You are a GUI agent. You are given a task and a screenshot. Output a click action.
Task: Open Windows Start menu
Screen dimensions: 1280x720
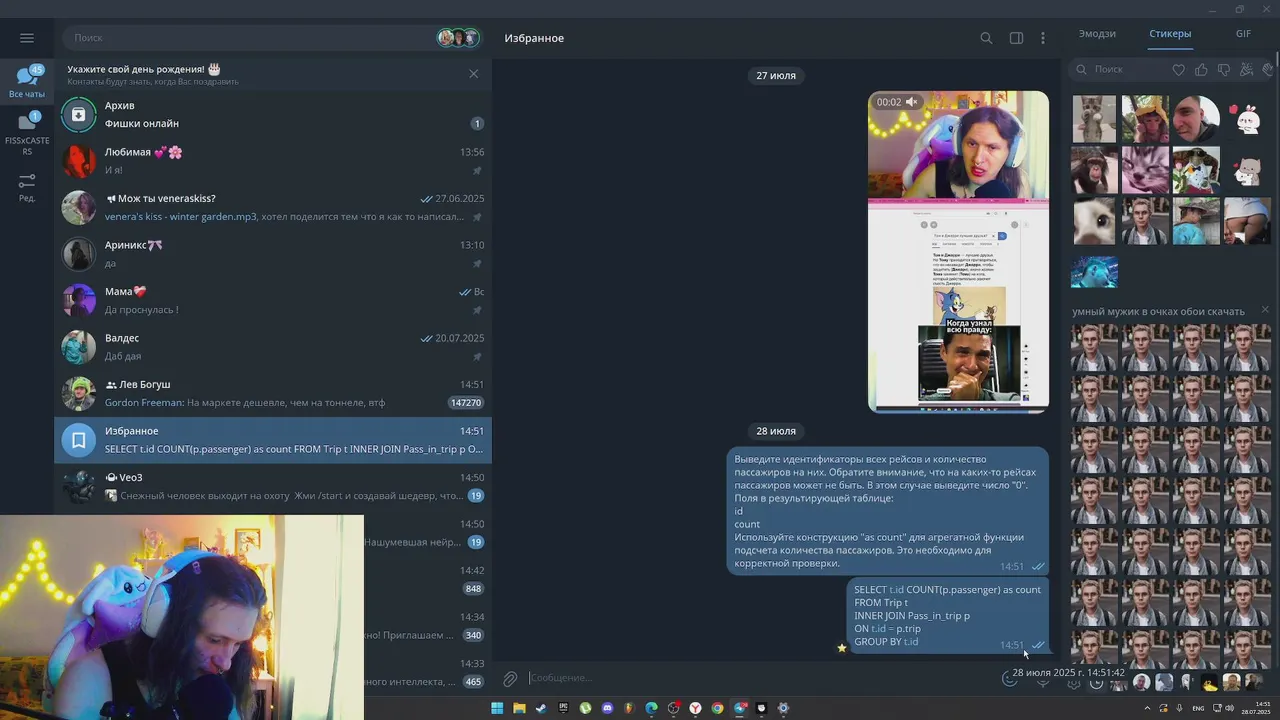(x=497, y=708)
